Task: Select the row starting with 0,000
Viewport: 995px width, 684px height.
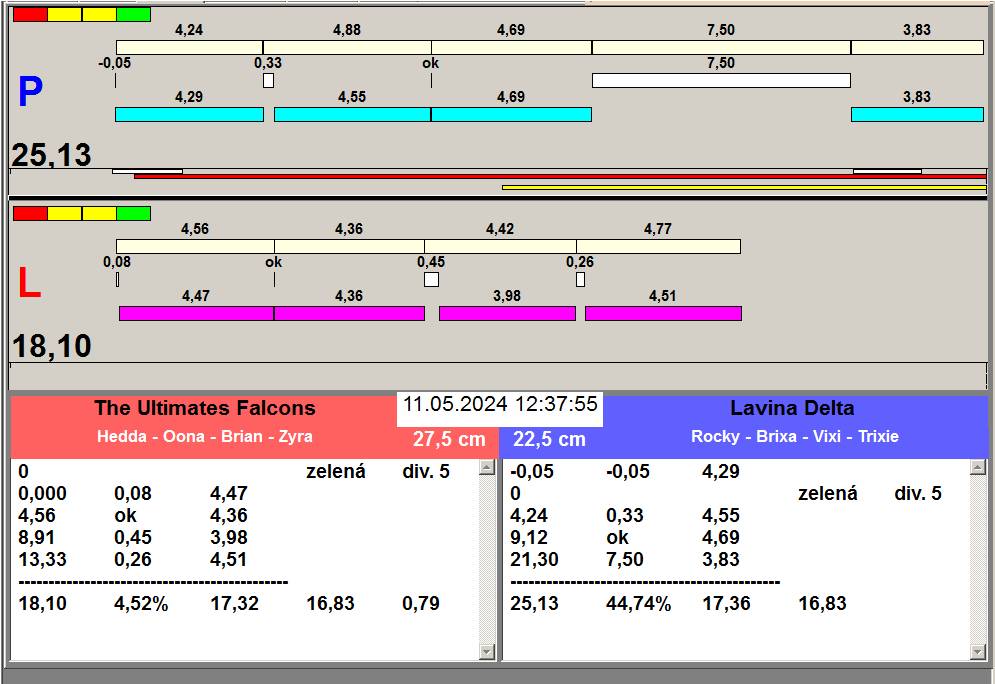Action: point(244,494)
